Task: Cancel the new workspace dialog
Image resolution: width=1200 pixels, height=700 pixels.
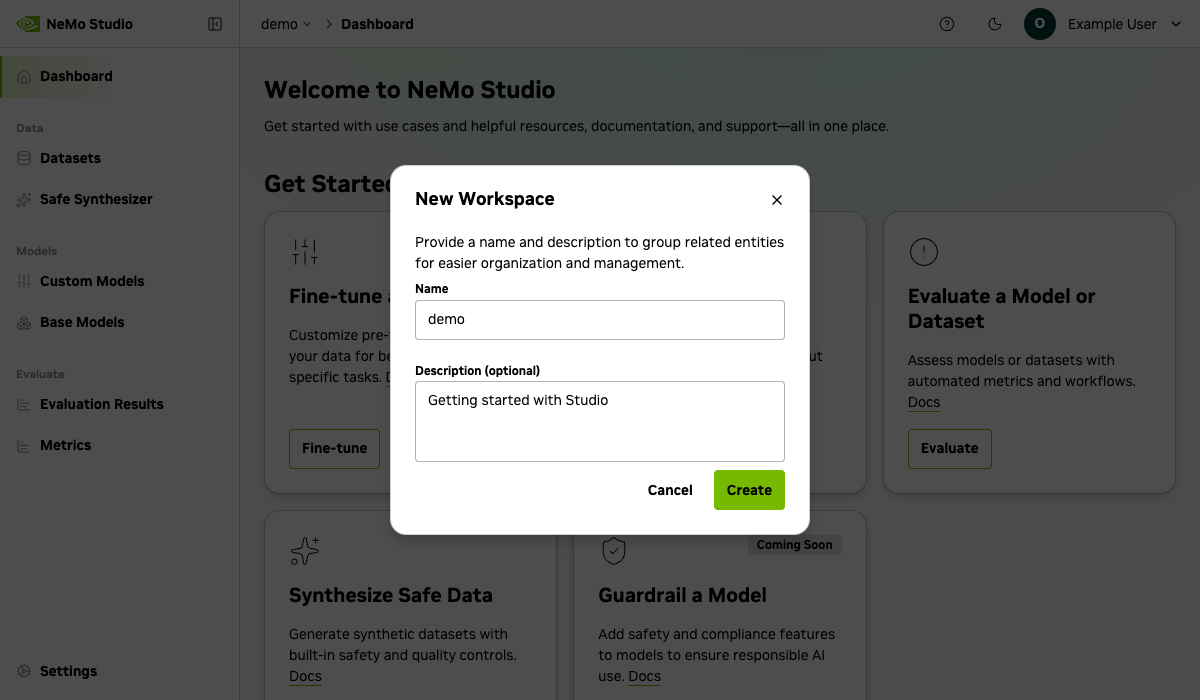Action: [x=670, y=490]
